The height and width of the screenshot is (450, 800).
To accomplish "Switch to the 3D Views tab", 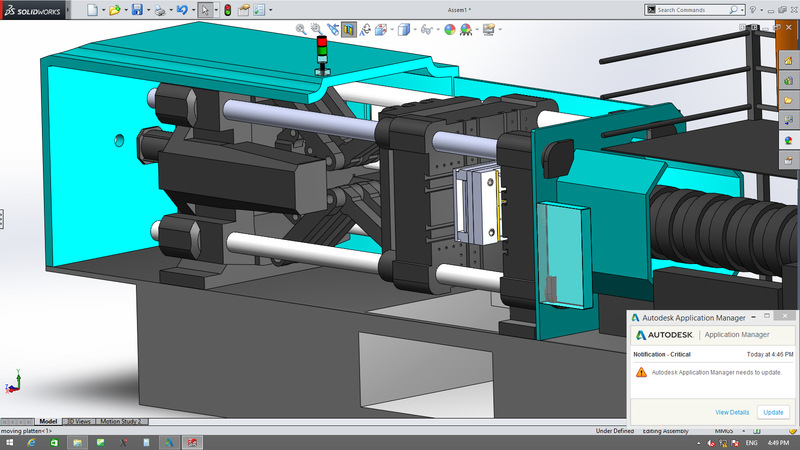I will click(x=79, y=421).
